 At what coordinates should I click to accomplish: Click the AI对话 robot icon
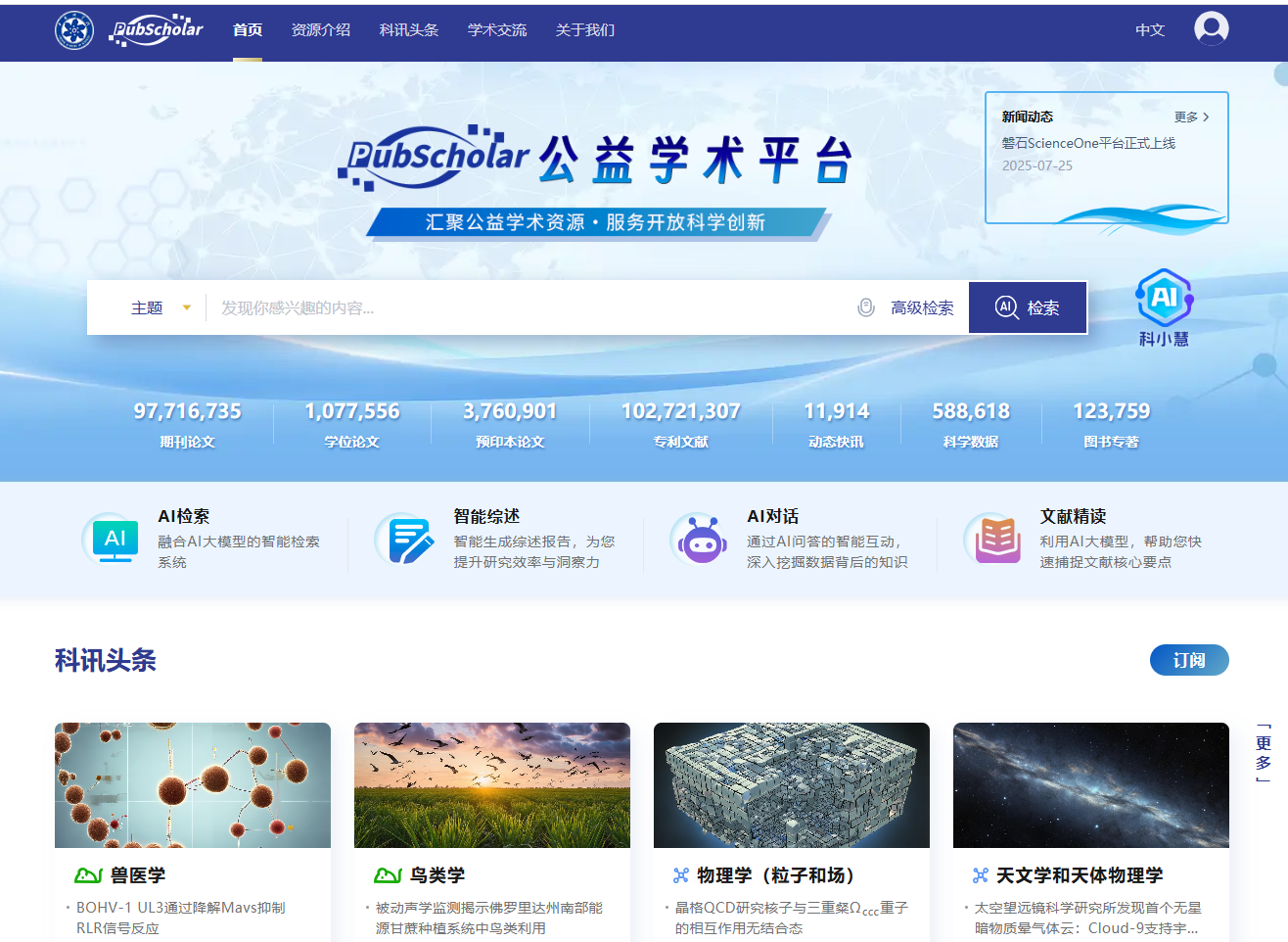point(702,540)
